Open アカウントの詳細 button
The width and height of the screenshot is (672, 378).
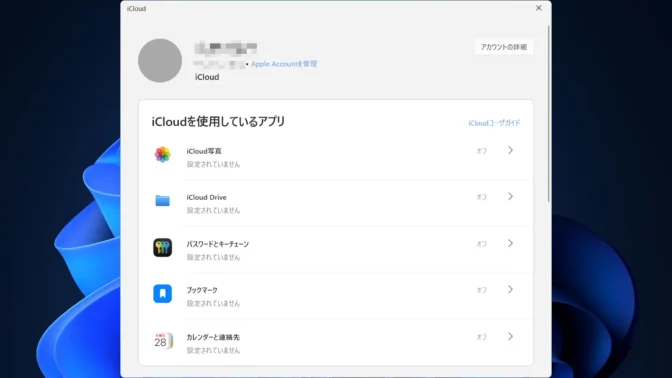pos(504,47)
